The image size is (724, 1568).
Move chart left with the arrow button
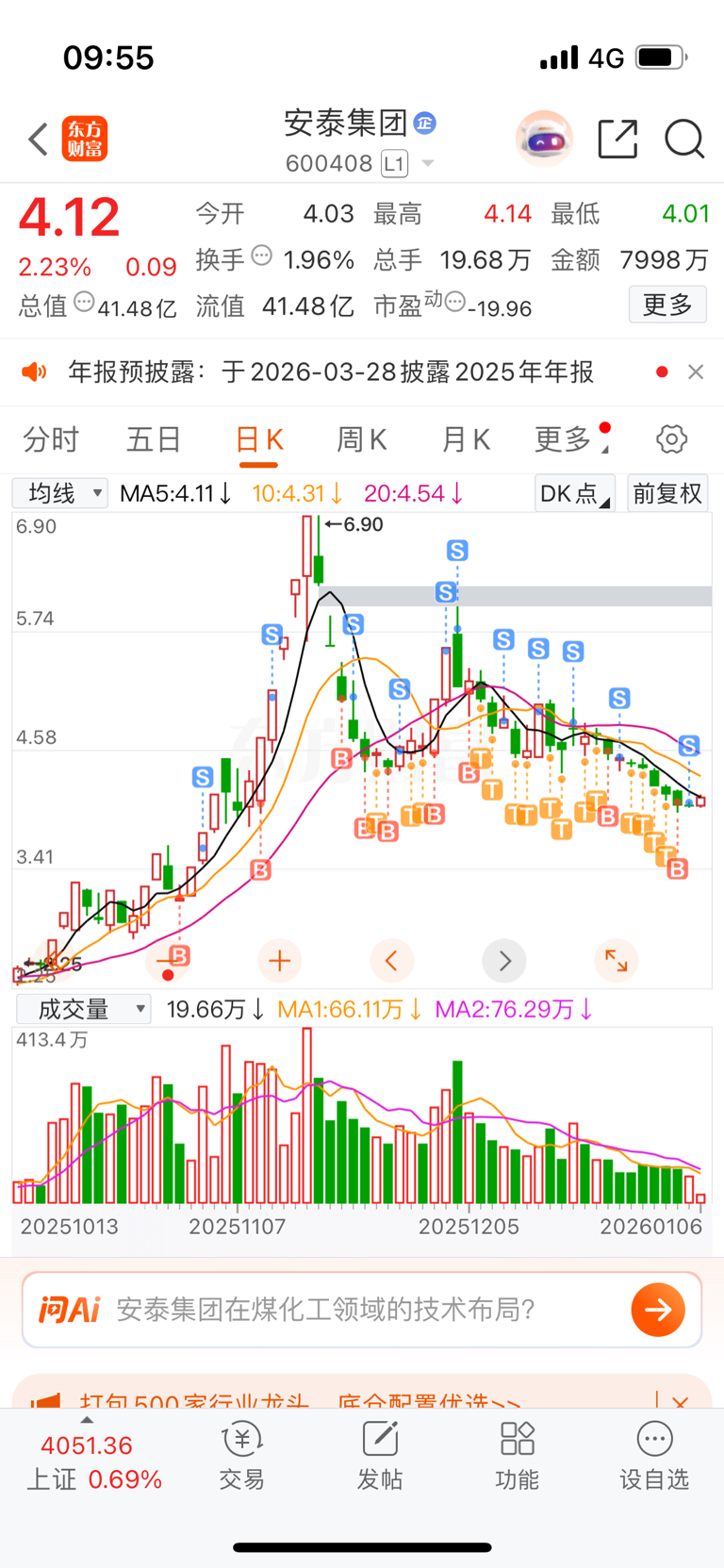(392, 961)
